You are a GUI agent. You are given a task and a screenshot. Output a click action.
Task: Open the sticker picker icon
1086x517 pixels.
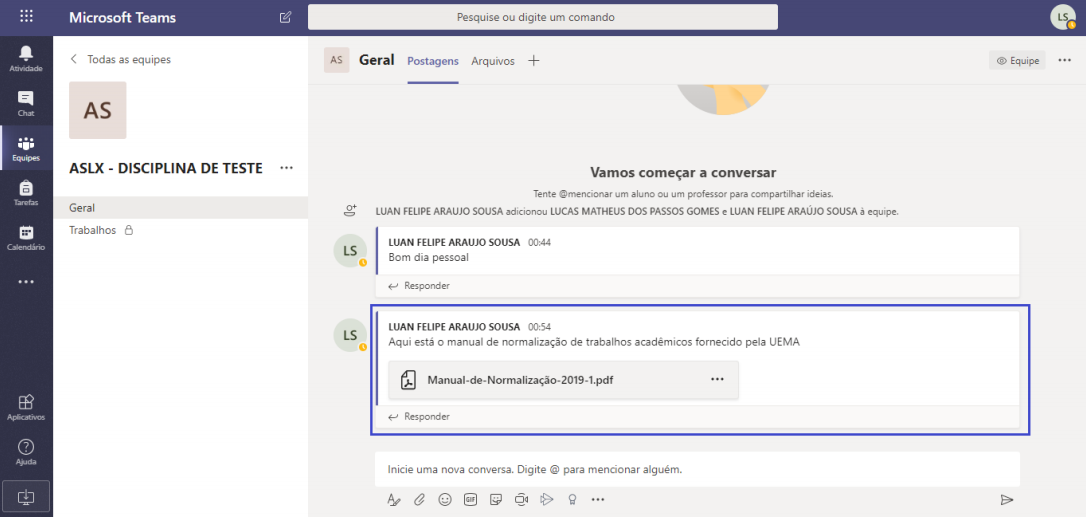[x=496, y=499]
